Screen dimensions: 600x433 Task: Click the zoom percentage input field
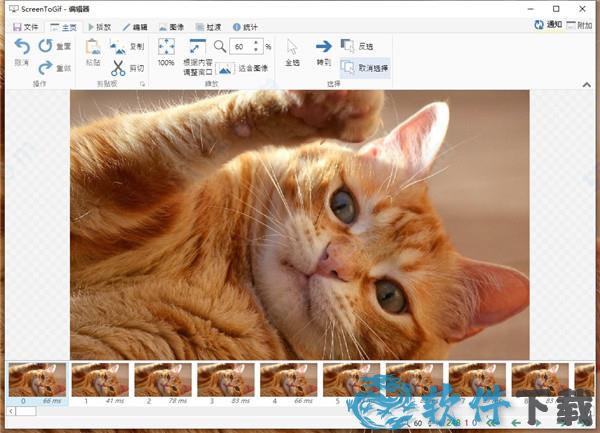tap(243, 46)
